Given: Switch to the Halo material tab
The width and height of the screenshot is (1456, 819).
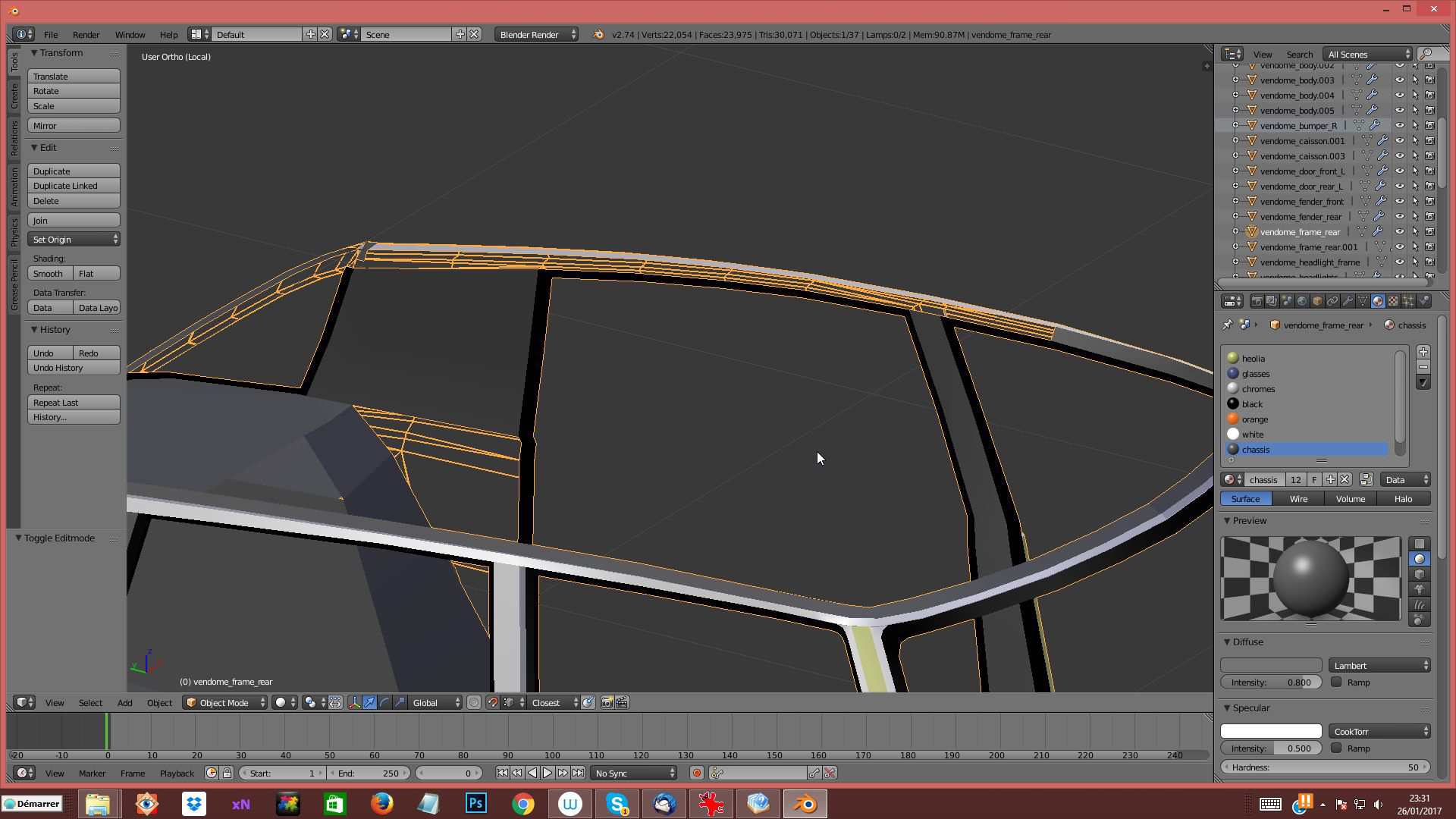Looking at the screenshot, I should tap(1403, 498).
